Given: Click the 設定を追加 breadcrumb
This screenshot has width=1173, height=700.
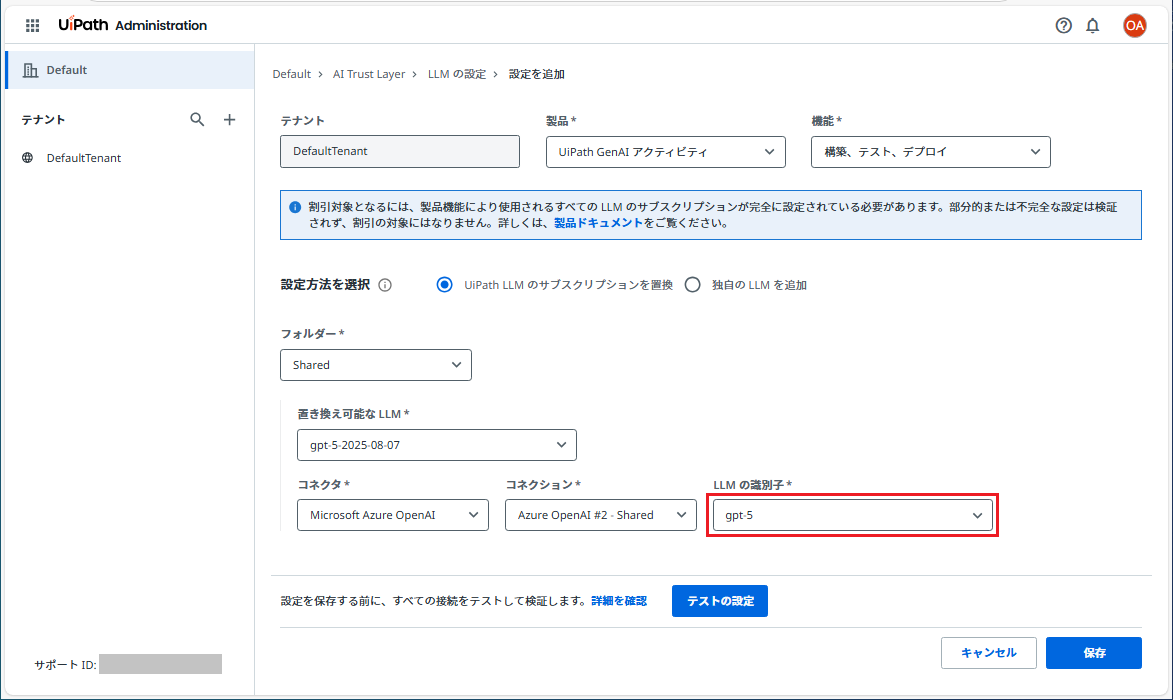Looking at the screenshot, I should [536, 74].
